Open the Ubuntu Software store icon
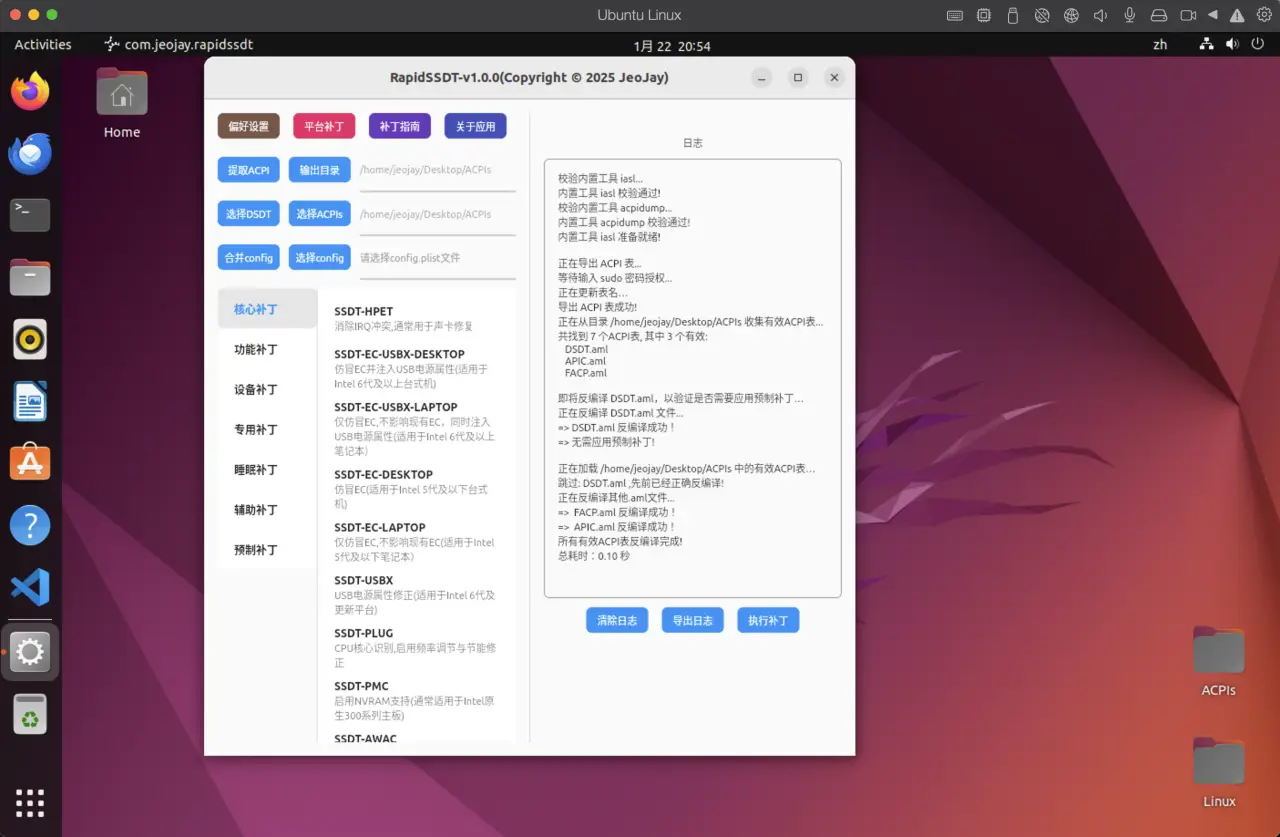The image size is (1280, 837). coord(30,463)
